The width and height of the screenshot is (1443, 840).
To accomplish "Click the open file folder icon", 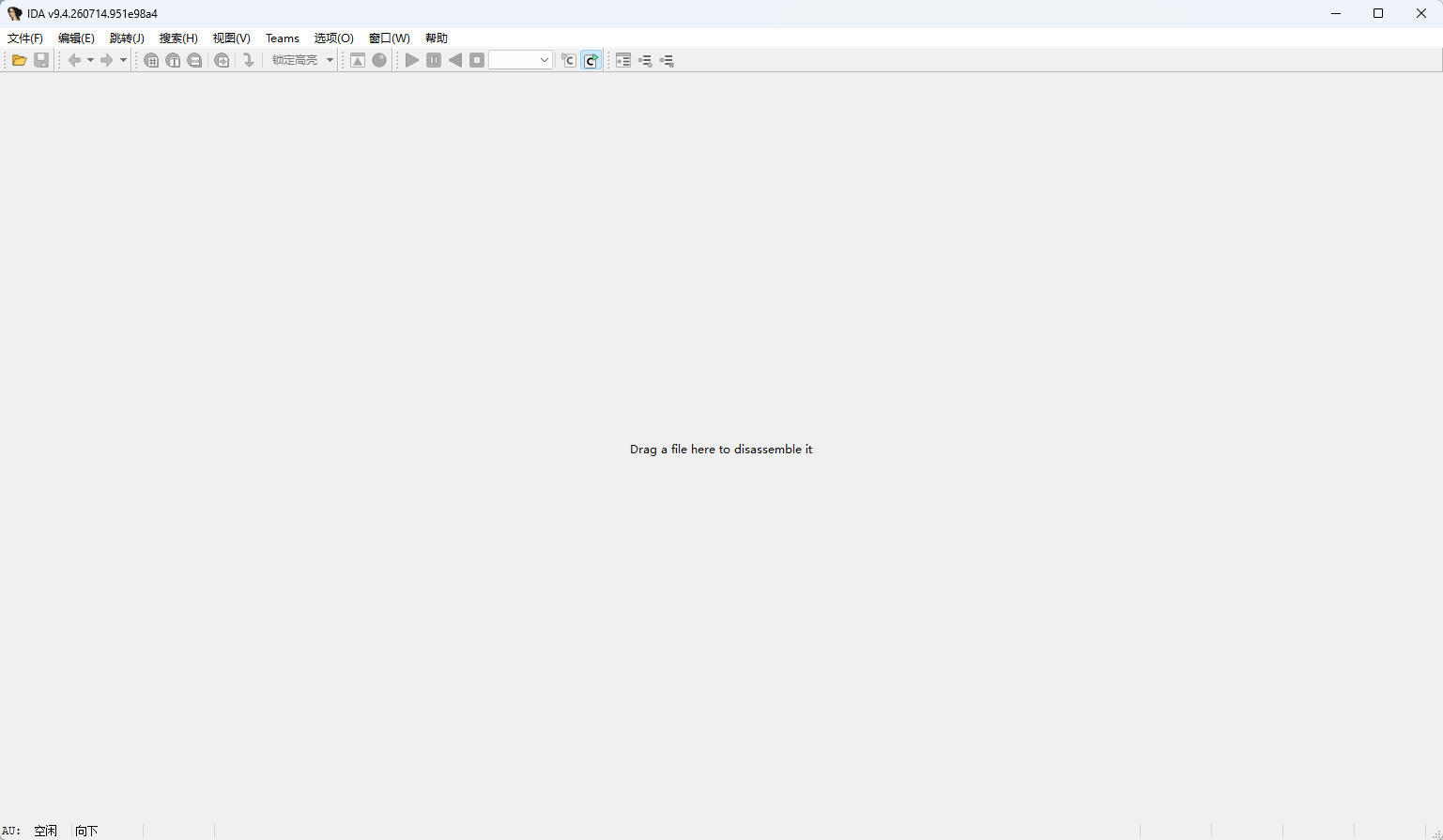I will pyautogui.click(x=19, y=60).
